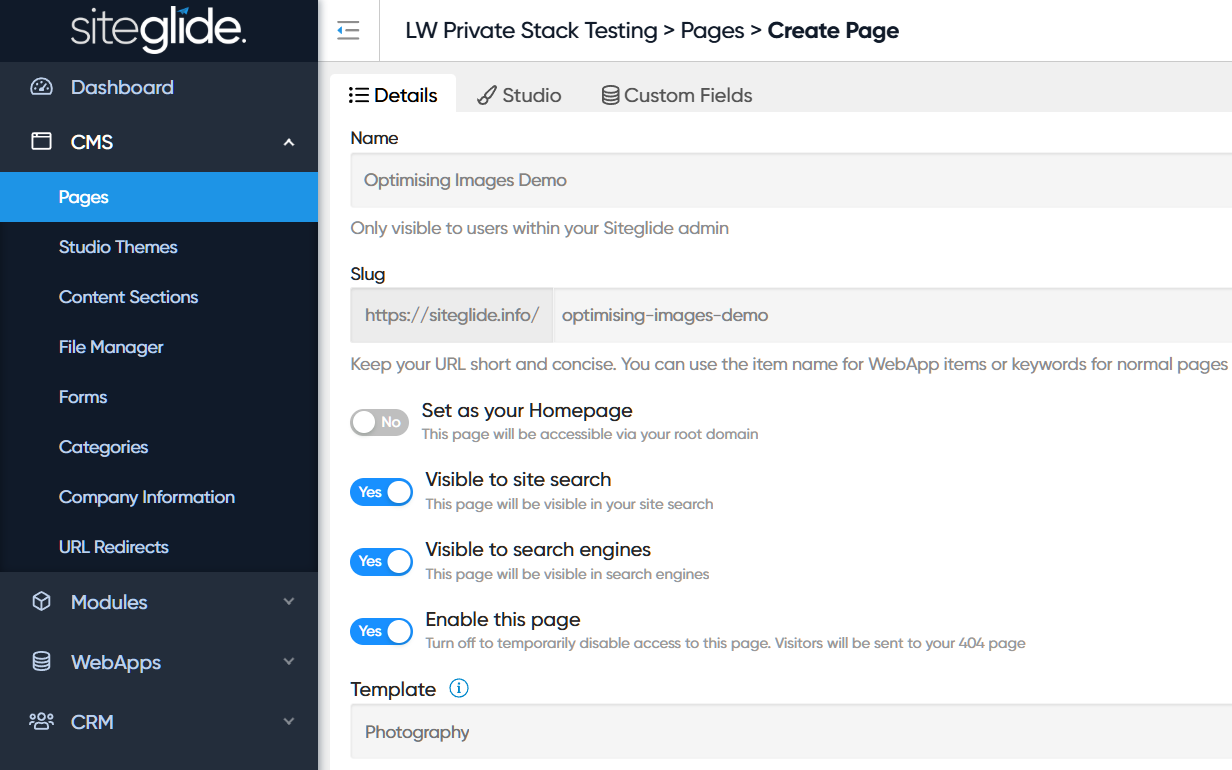1232x770 pixels.
Task: Click into the Slug input field
Action: tap(890, 315)
